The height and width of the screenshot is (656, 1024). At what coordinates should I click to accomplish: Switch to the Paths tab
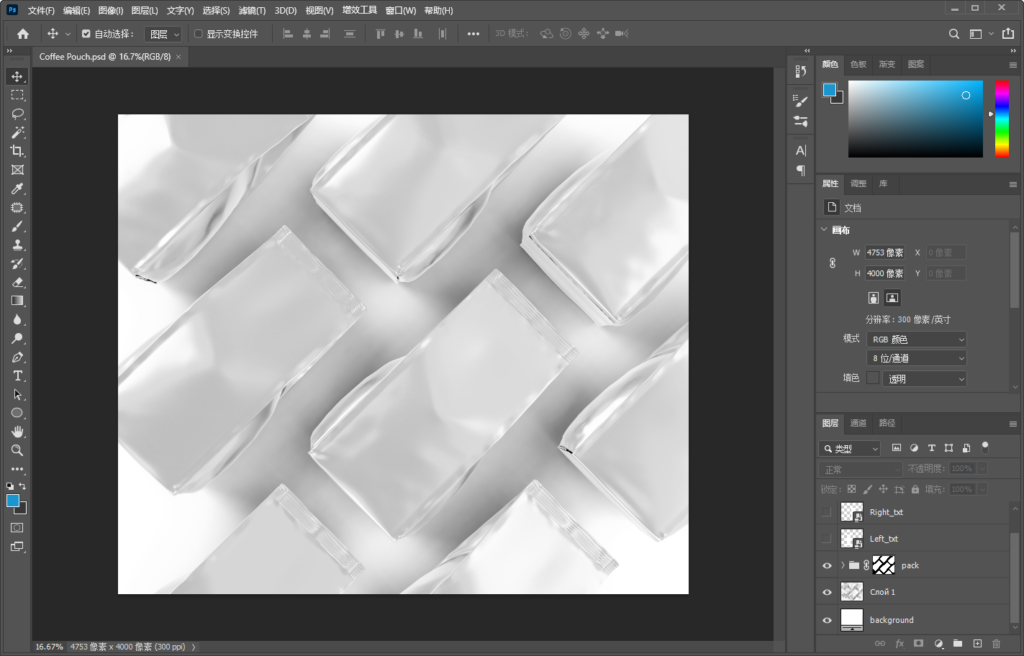point(887,423)
